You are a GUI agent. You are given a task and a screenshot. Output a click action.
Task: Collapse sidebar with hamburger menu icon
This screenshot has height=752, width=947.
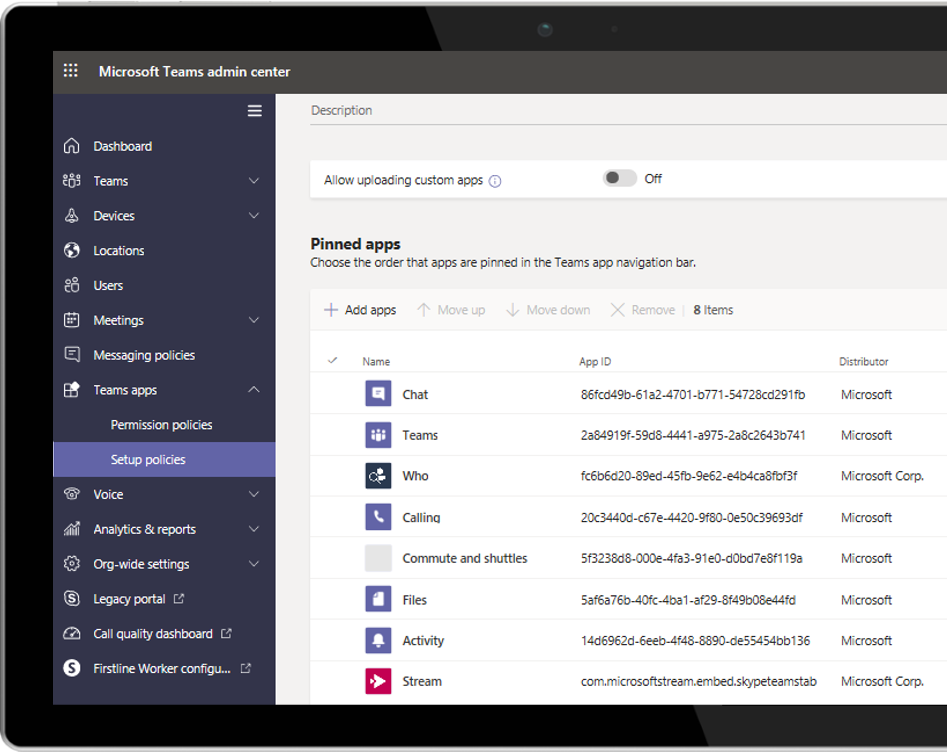pyautogui.click(x=254, y=111)
